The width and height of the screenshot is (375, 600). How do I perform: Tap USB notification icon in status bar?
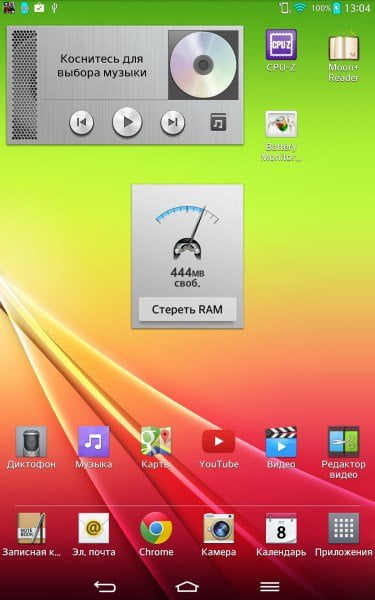coord(54,8)
